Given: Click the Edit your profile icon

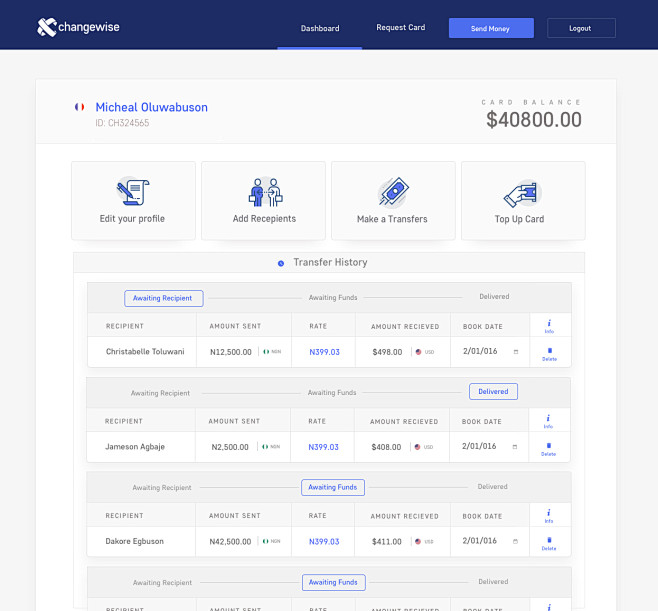Looking at the screenshot, I should pyautogui.click(x=133, y=192).
